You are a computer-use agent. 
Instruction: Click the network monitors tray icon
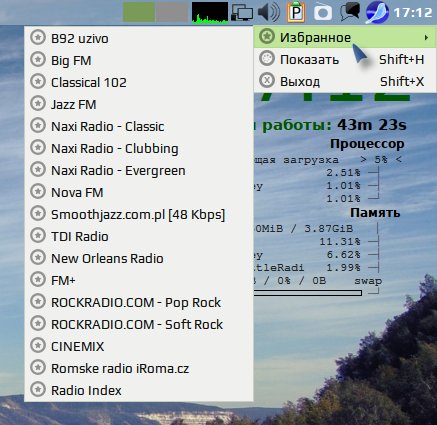242,13
